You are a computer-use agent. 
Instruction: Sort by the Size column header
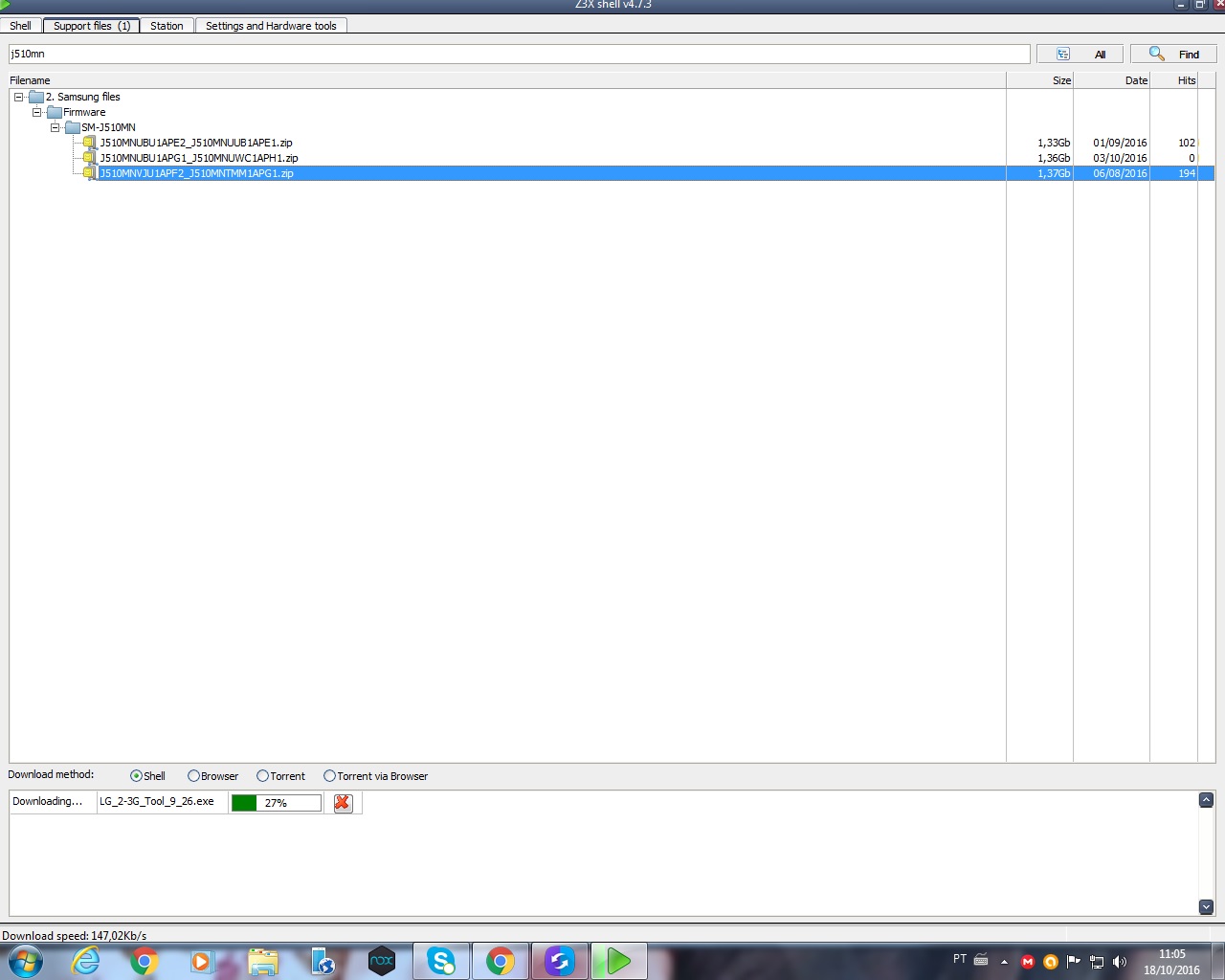tap(1039, 80)
